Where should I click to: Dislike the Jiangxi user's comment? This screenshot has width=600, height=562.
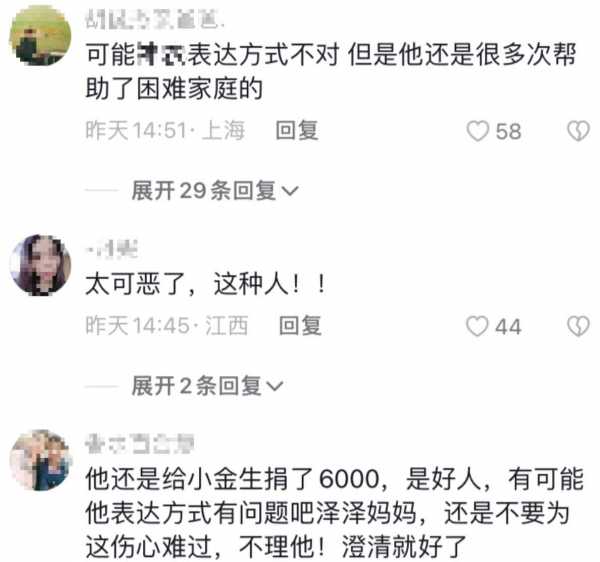tap(578, 326)
